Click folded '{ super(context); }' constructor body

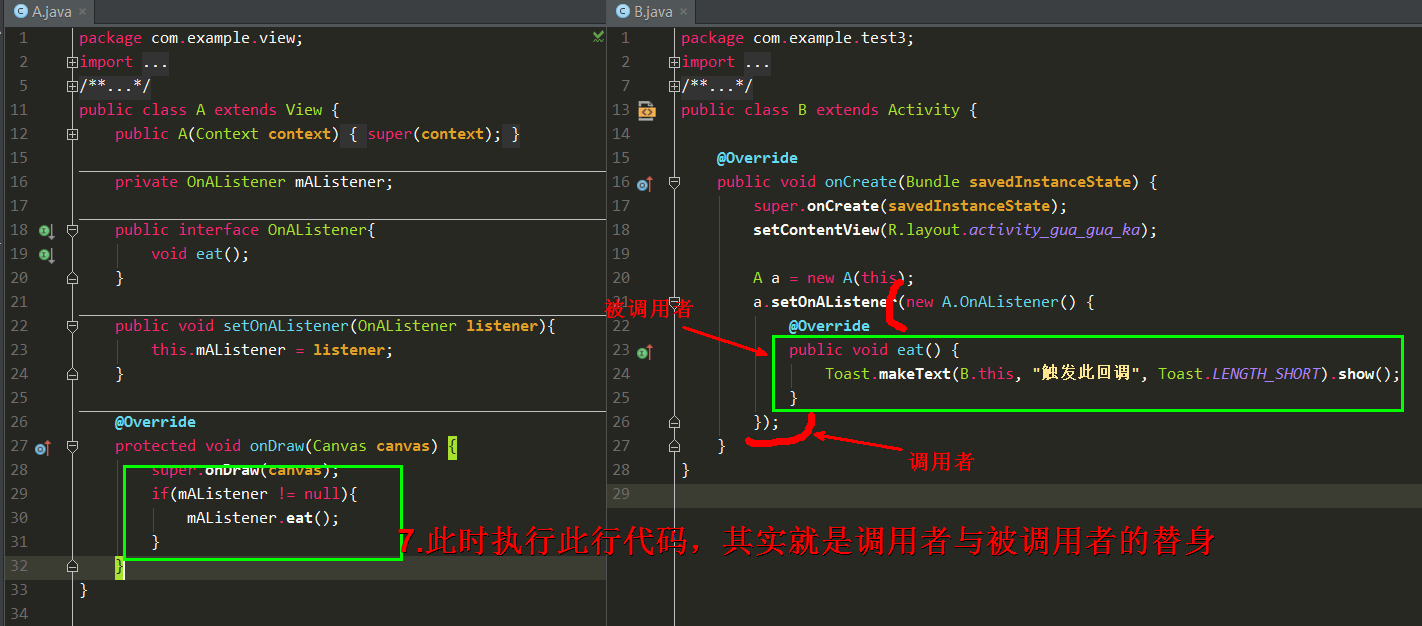(x=431, y=134)
